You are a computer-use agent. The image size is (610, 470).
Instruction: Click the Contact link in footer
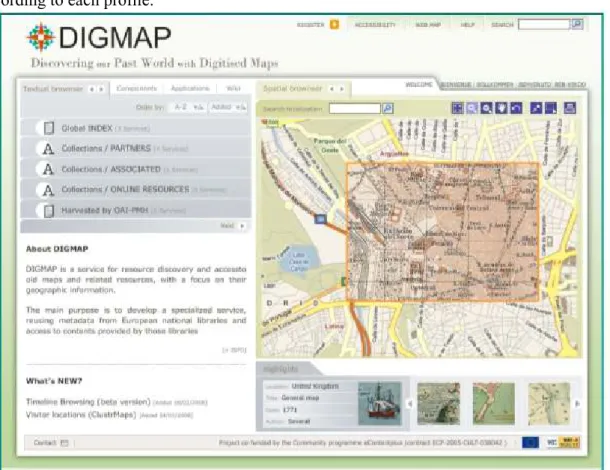tap(45, 443)
